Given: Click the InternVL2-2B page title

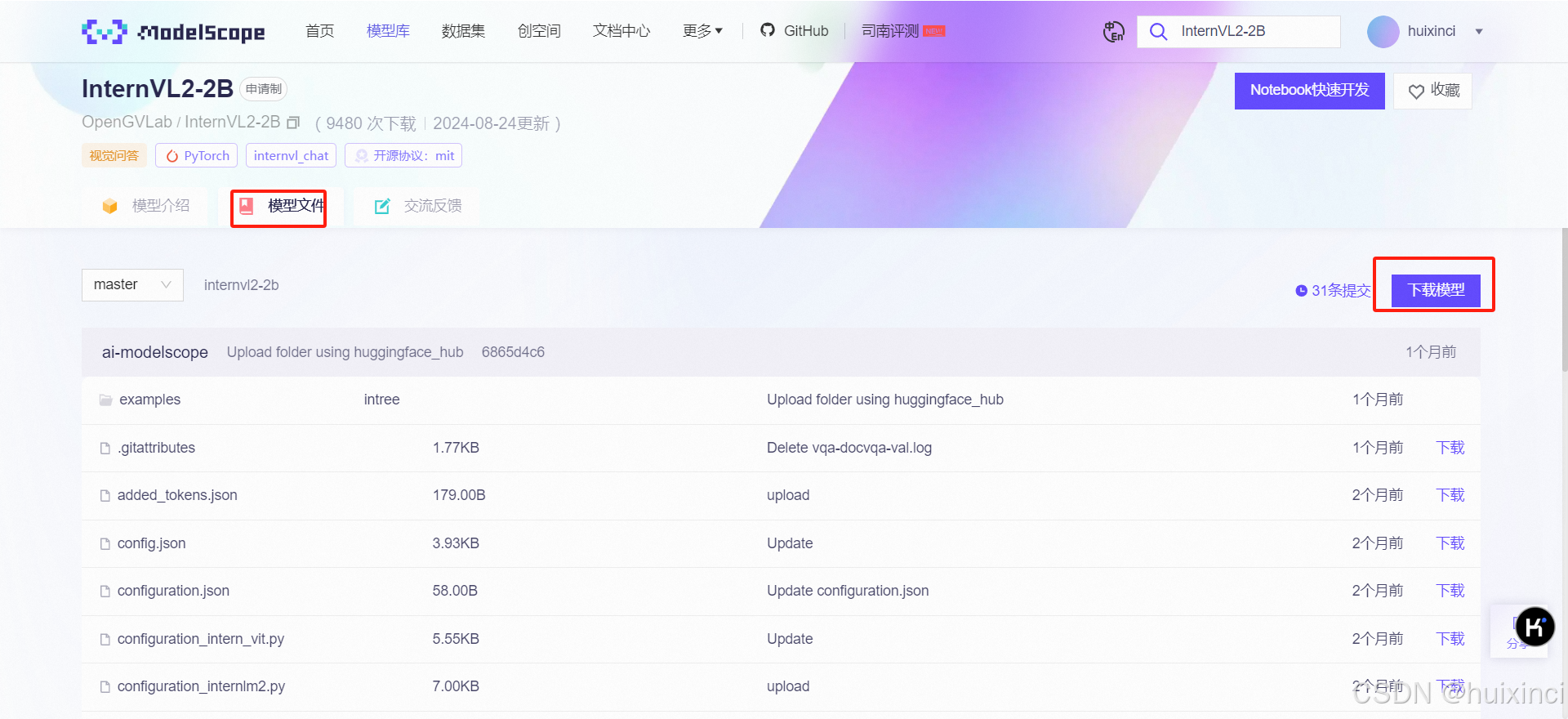Looking at the screenshot, I should (158, 88).
